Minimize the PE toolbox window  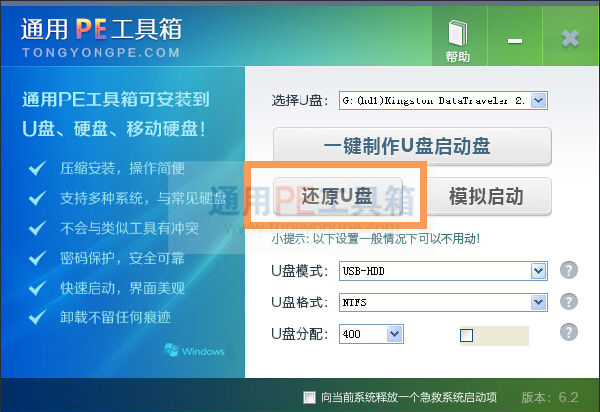click(x=515, y=40)
